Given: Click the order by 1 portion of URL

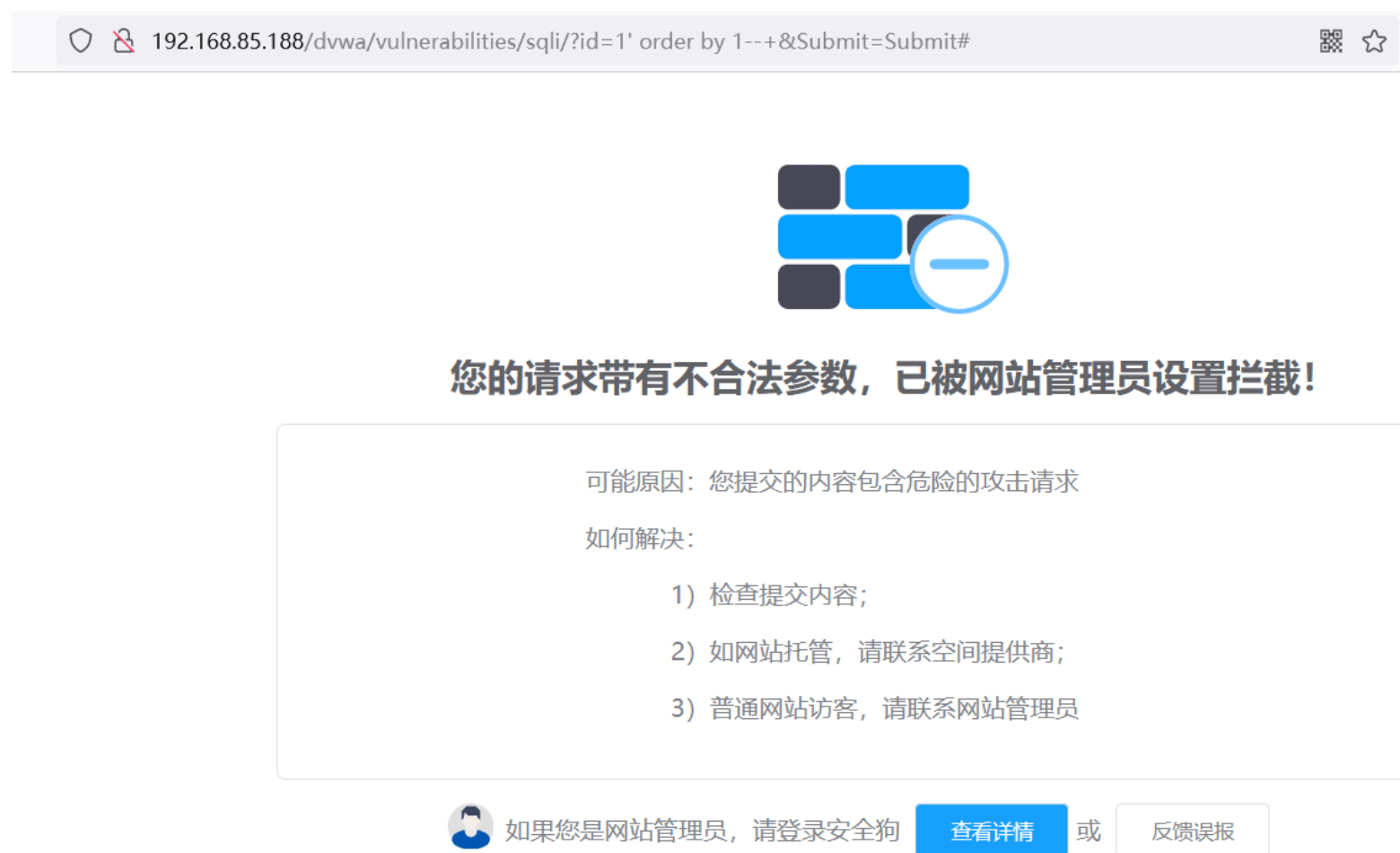Looking at the screenshot, I should coord(690,40).
